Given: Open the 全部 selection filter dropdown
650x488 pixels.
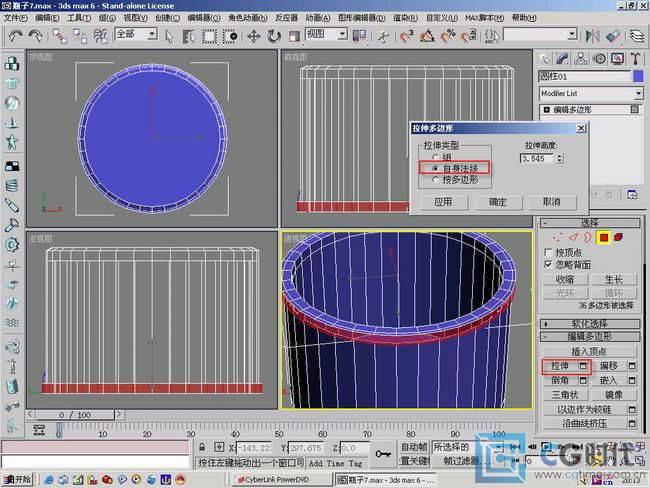Looking at the screenshot, I should (153, 34).
